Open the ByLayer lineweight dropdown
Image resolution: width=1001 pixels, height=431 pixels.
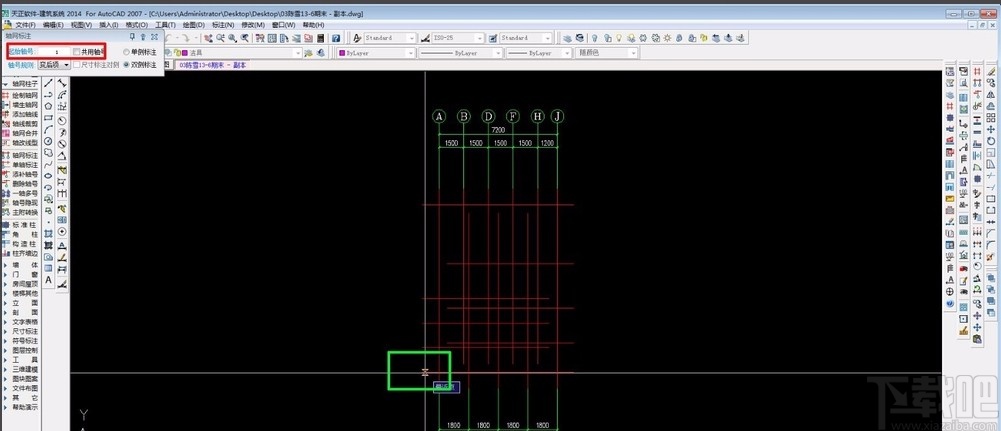[538, 53]
